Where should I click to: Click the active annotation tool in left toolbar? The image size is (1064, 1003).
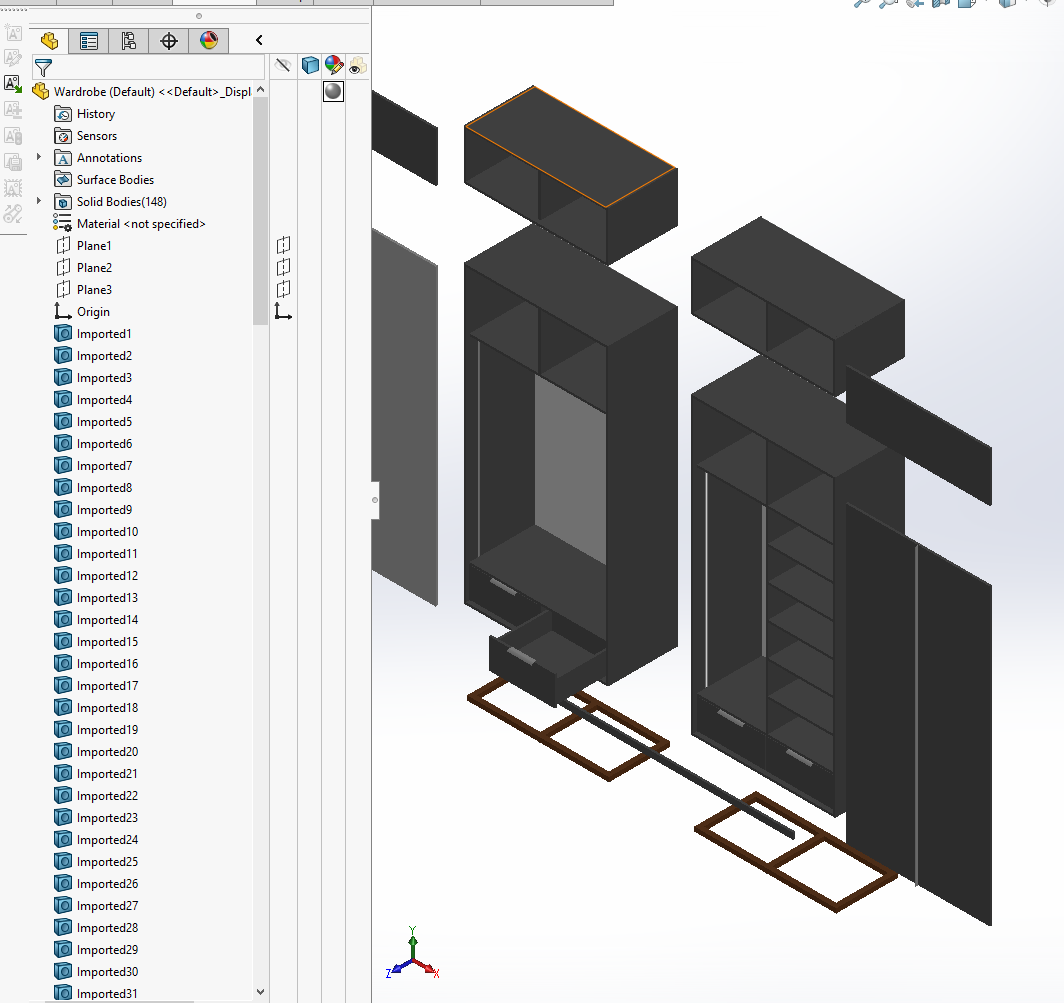[x=13, y=84]
